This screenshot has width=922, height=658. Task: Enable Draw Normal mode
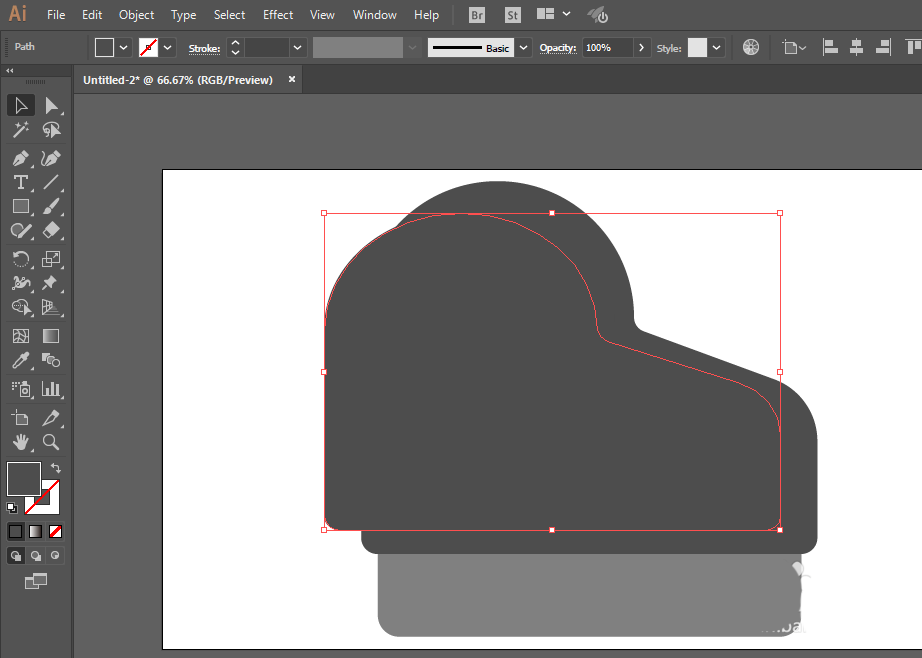click(16, 555)
